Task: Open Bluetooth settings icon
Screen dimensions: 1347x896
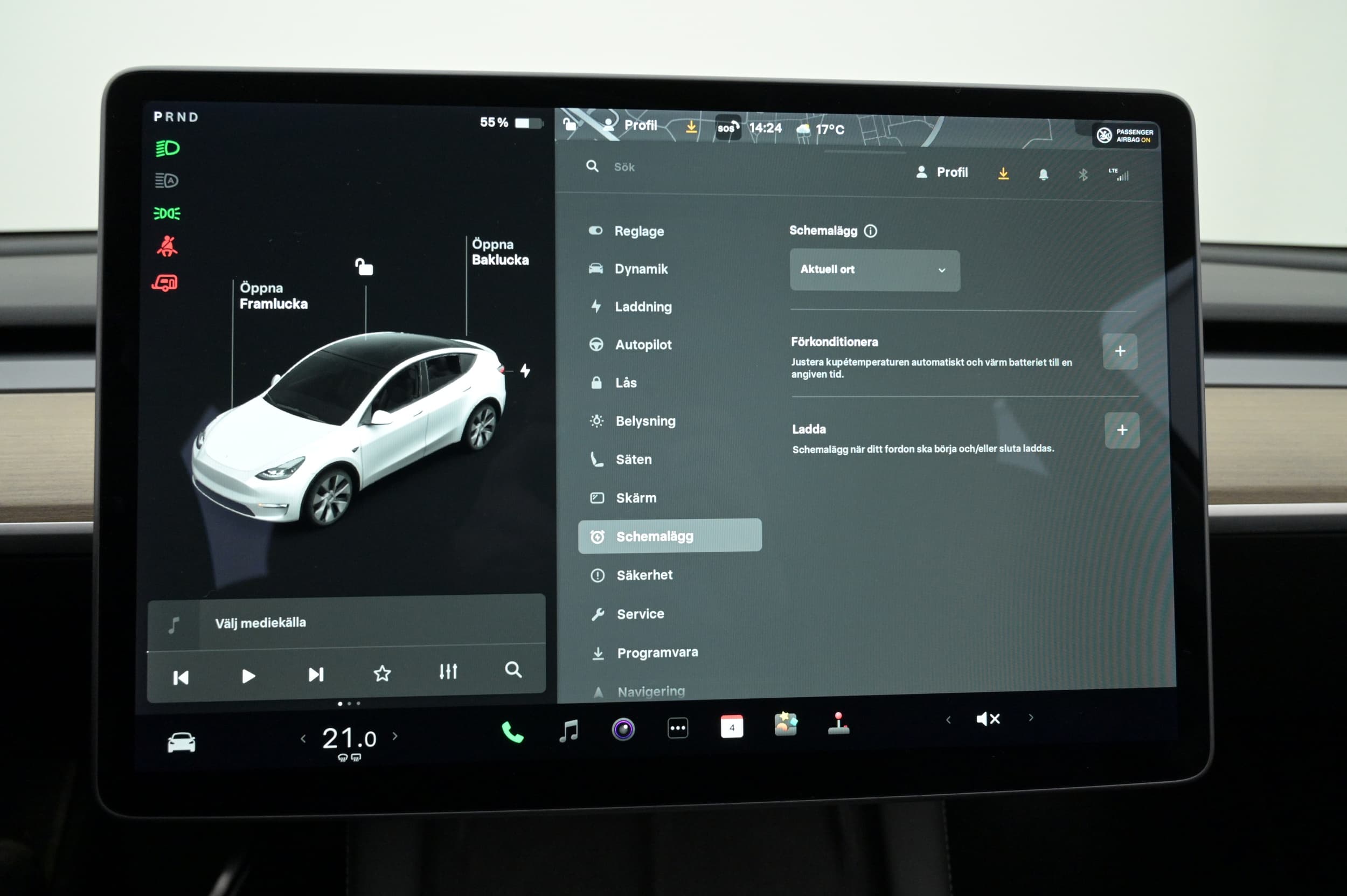Action: point(1082,175)
